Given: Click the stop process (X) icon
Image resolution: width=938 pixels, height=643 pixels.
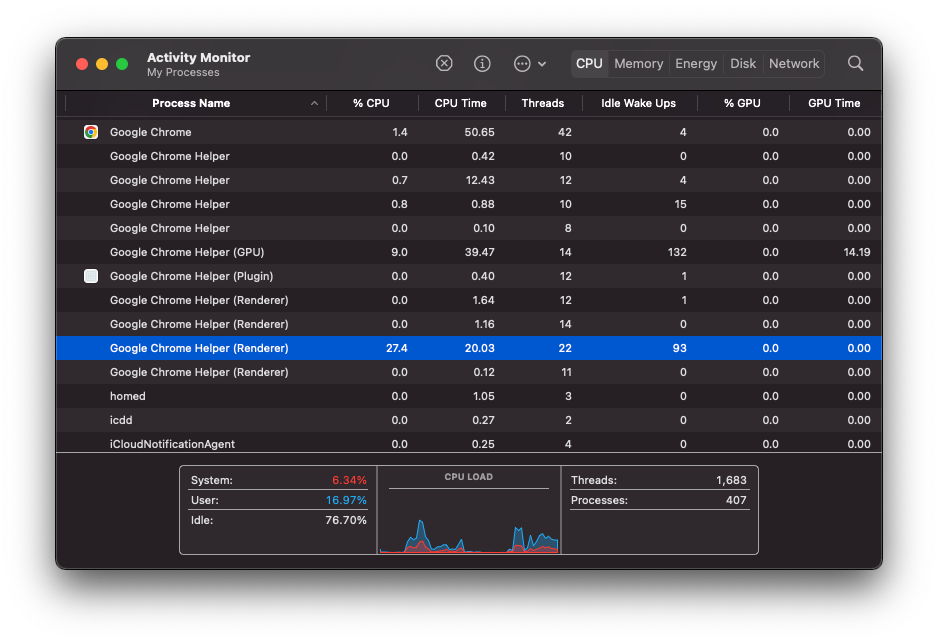Looking at the screenshot, I should tap(444, 63).
